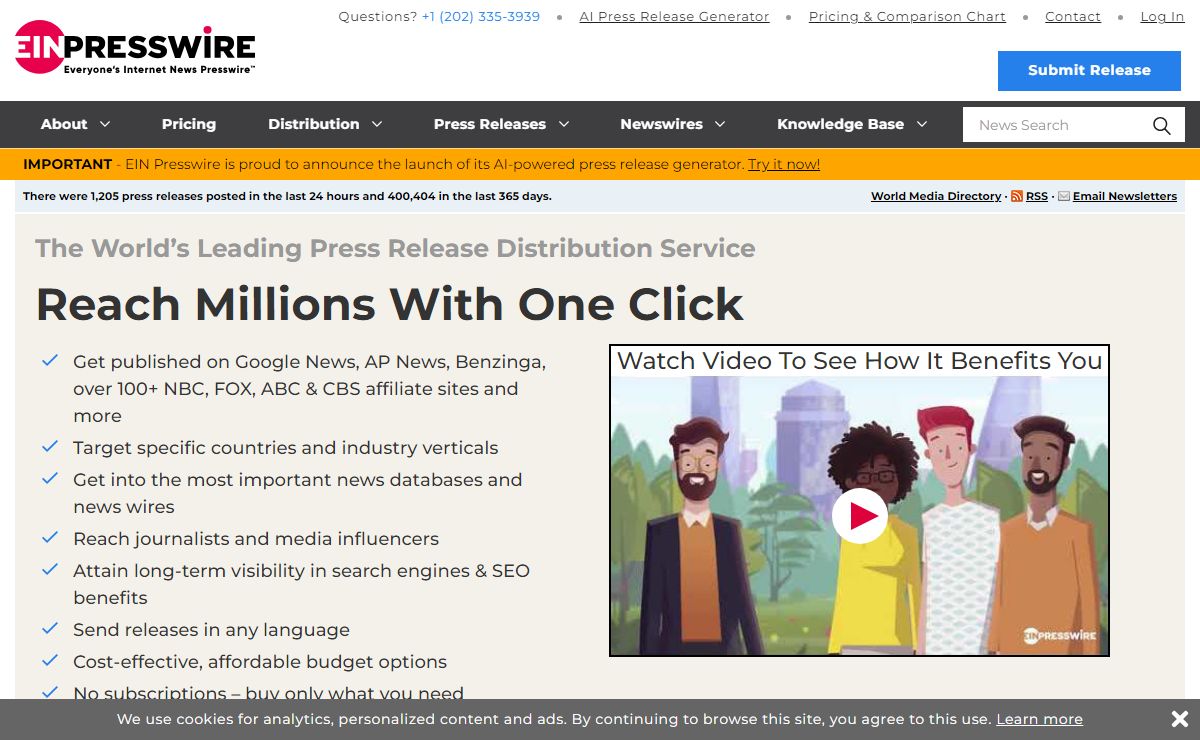Expand the Distribution menu chevron
The image size is (1200, 740).
pyautogui.click(x=377, y=124)
